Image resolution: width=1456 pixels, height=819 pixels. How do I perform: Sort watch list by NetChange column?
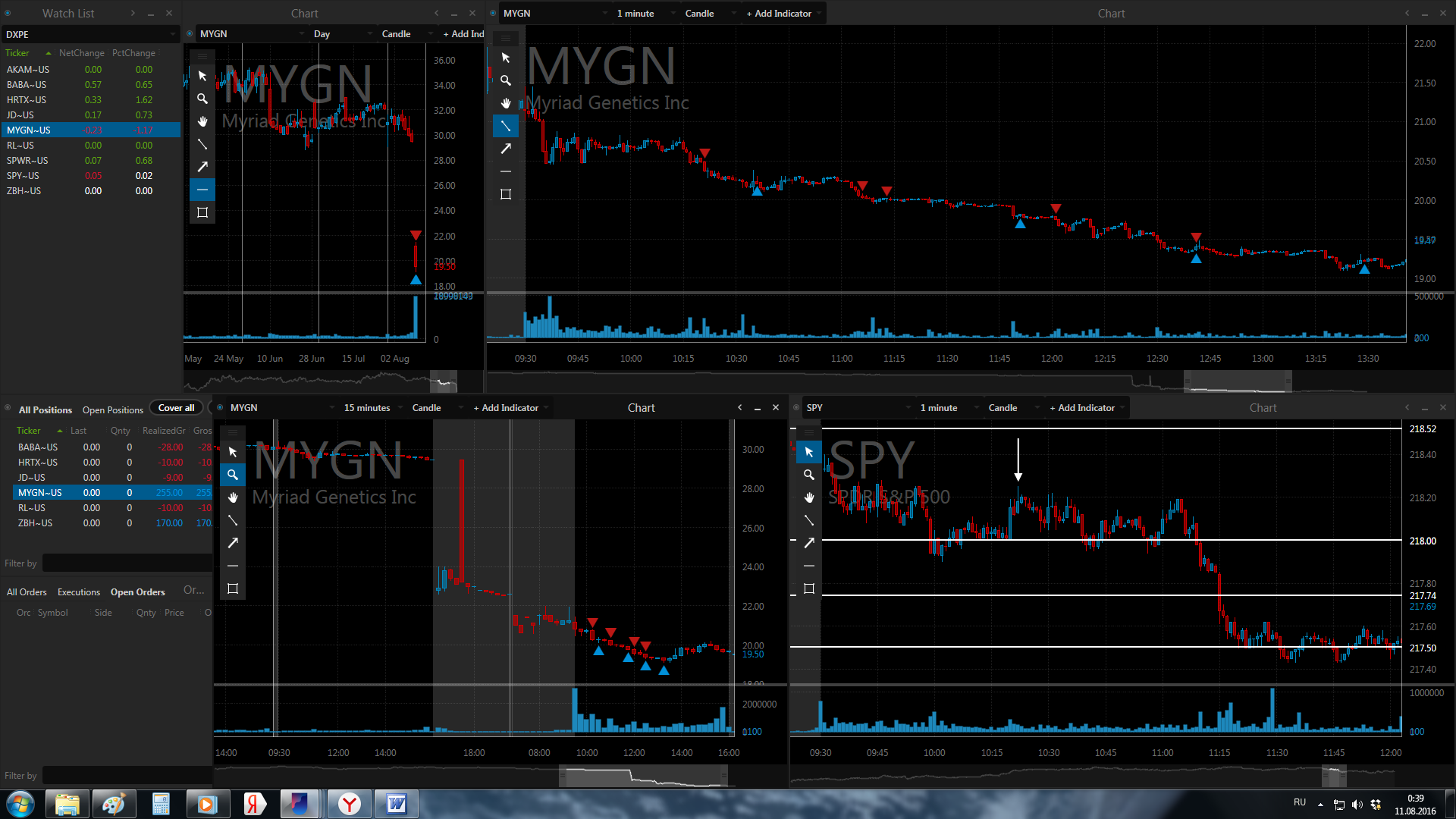(x=81, y=53)
